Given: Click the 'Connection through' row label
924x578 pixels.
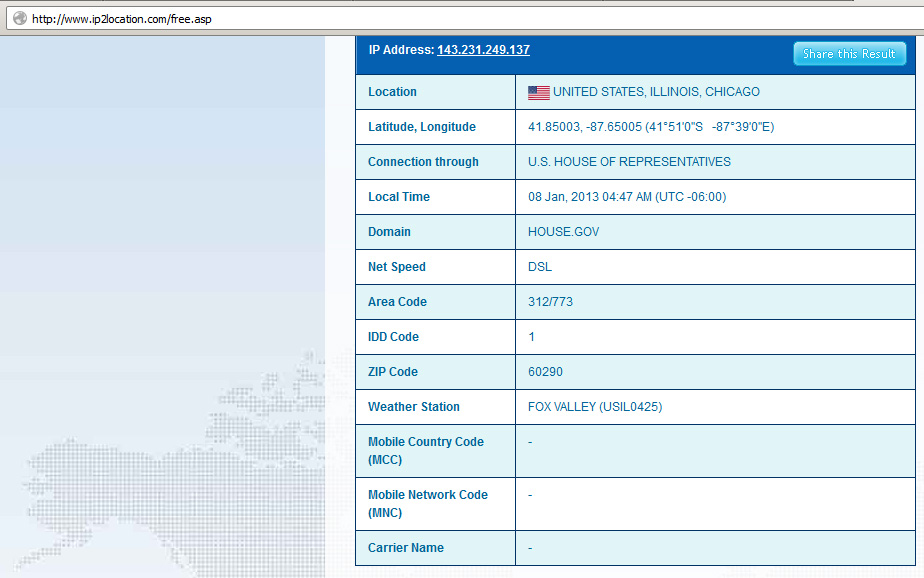Looking at the screenshot, I should tap(423, 162).
